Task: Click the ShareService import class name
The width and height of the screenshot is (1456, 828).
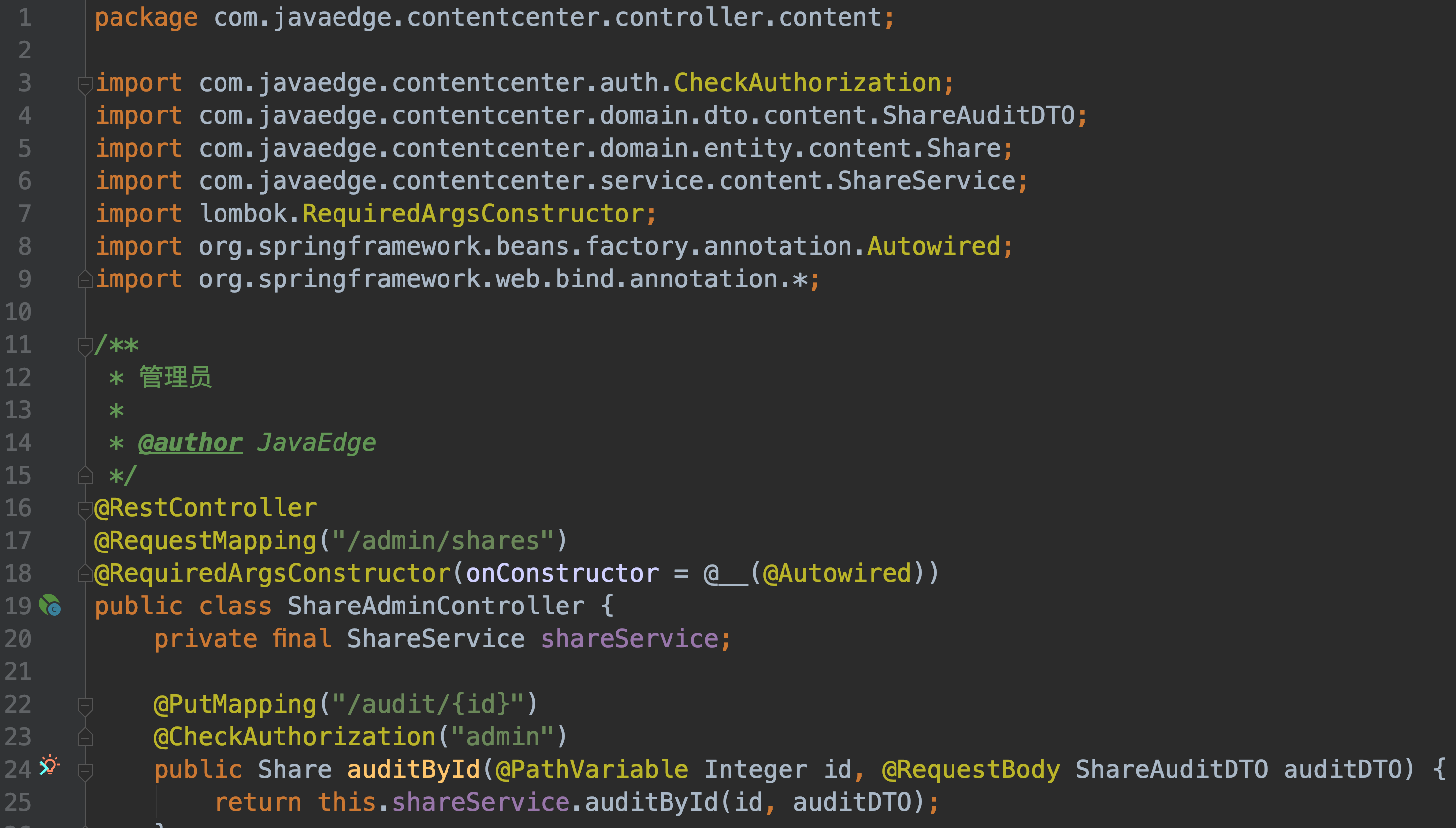Action: click(x=927, y=181)
